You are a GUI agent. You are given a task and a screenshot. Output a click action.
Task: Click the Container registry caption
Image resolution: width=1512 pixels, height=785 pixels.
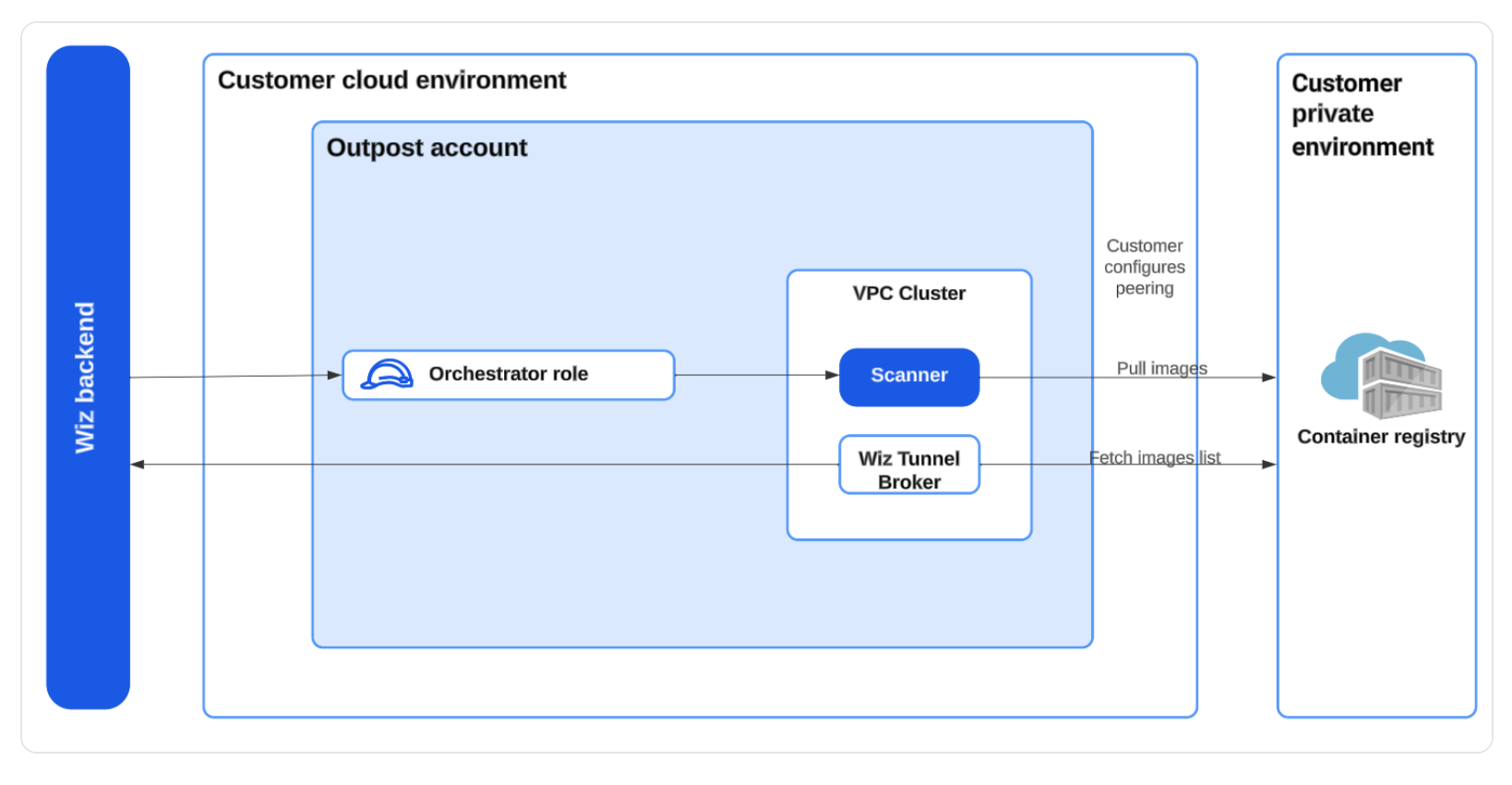tap(1381, 437)
